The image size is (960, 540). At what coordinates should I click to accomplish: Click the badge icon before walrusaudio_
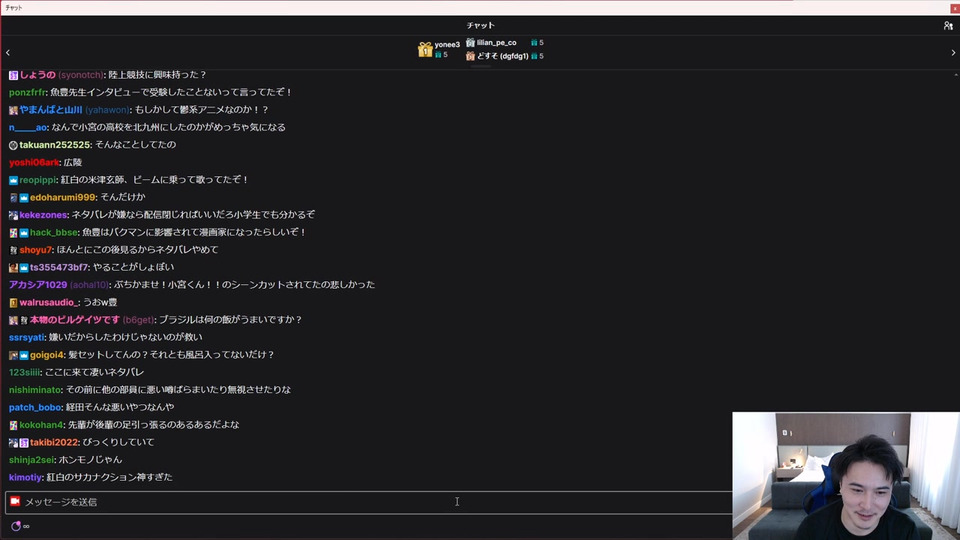(x=13, y=302)
